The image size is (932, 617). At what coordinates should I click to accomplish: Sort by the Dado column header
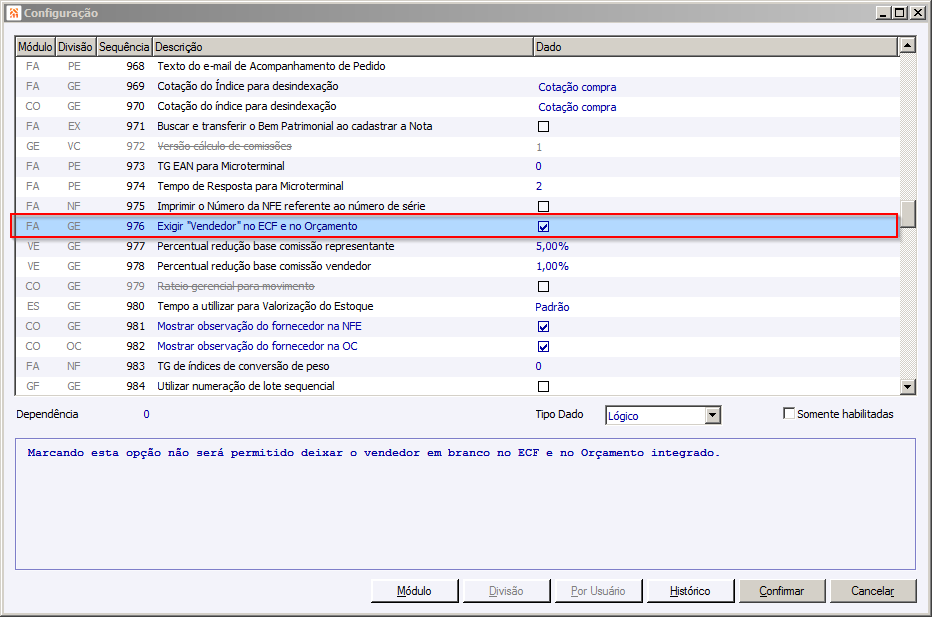click(716, 46)
